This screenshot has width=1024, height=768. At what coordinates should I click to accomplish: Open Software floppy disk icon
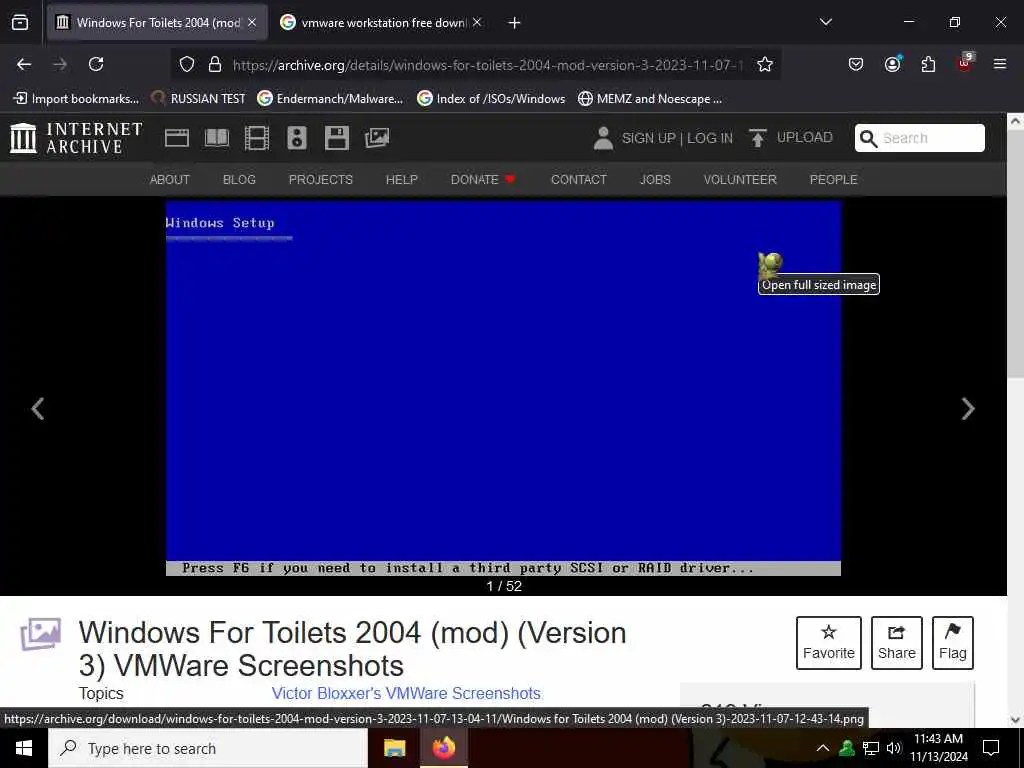point(336,138)
